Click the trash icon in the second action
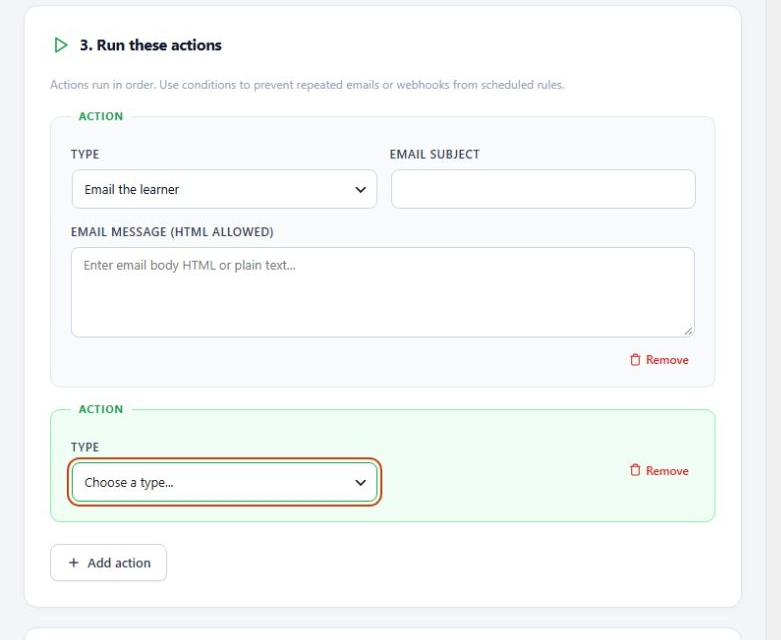This screenshot has width=781, height=640. click(635, 470)
